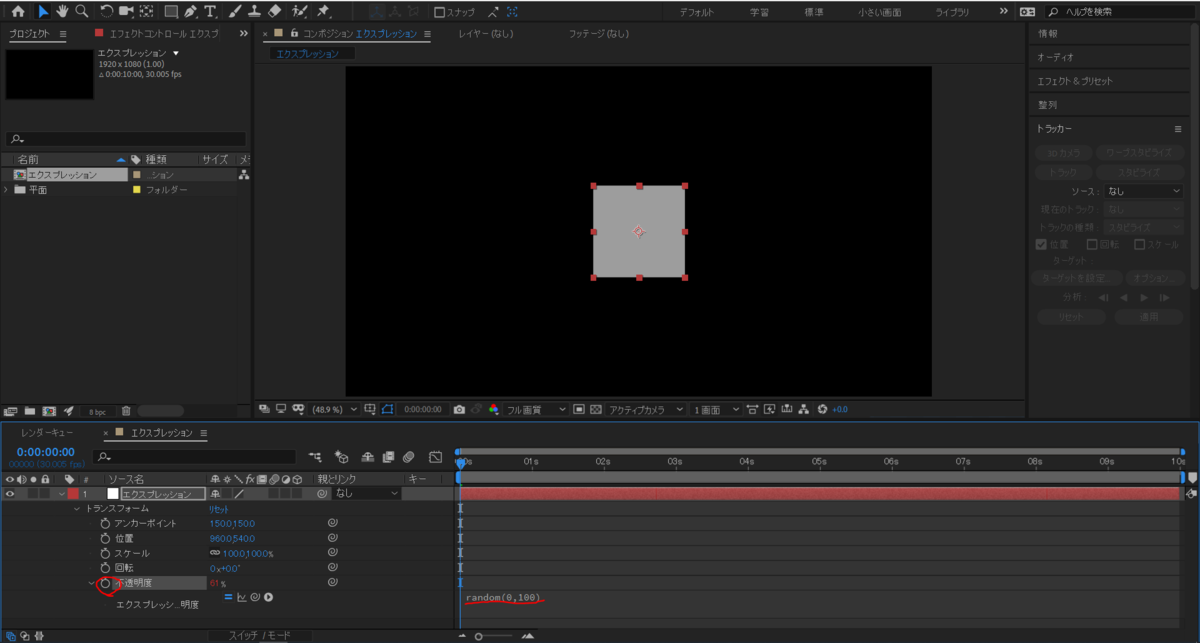Switch to 標準 workspace
This screenshot has width=1200, height=643.
pos(814,12)
